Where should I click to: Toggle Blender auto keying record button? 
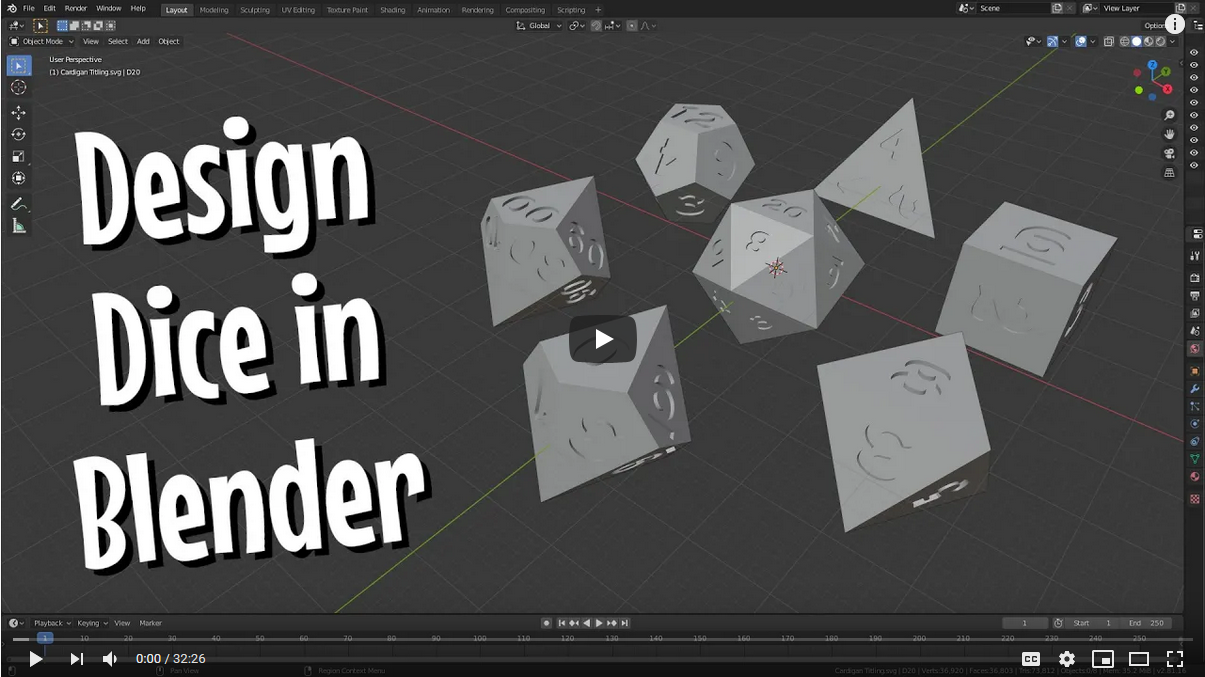click(x=546, y=623)
